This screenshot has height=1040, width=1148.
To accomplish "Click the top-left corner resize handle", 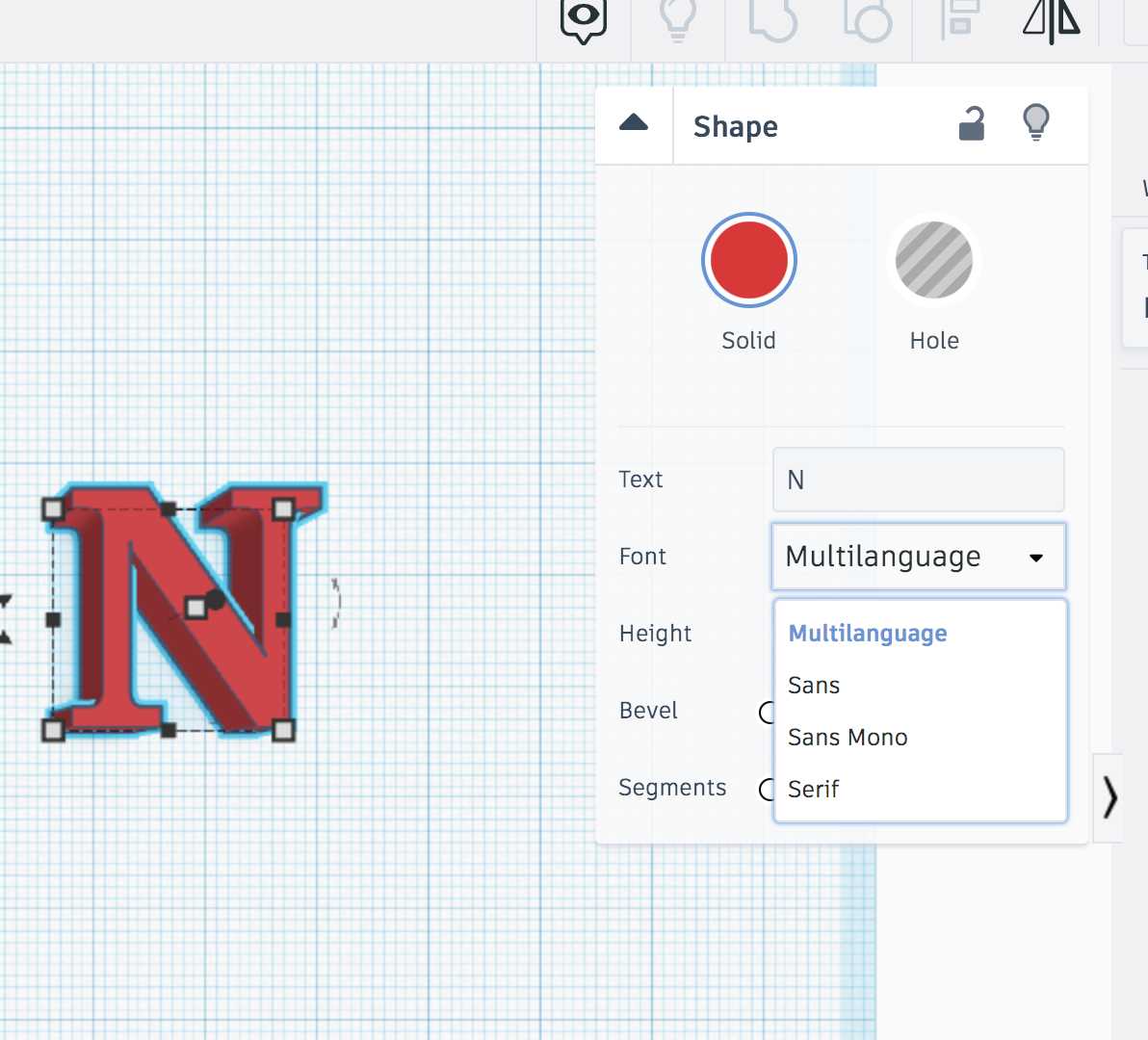I will (x=53, y=508).
